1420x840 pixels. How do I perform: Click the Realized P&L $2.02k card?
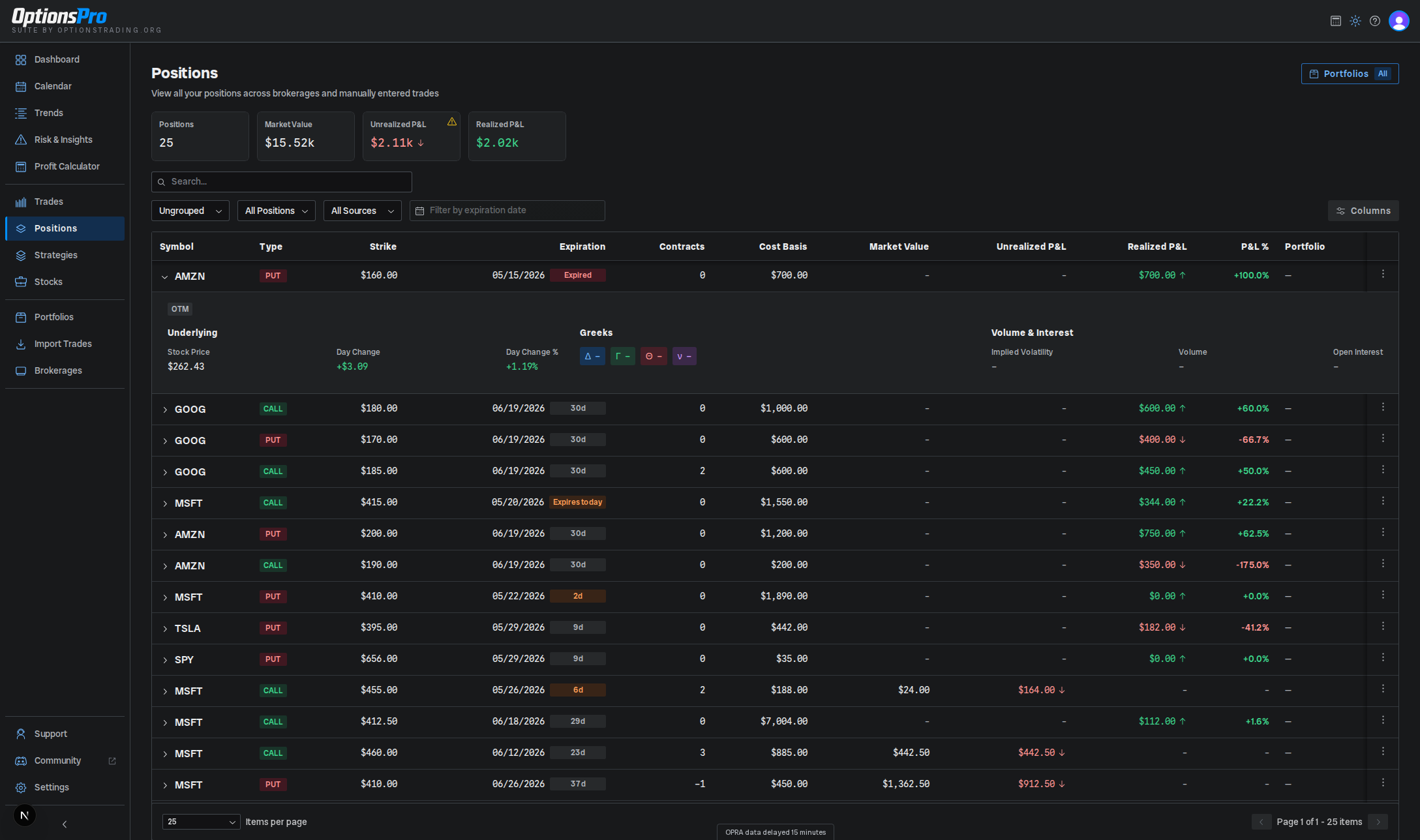(517, 136)
